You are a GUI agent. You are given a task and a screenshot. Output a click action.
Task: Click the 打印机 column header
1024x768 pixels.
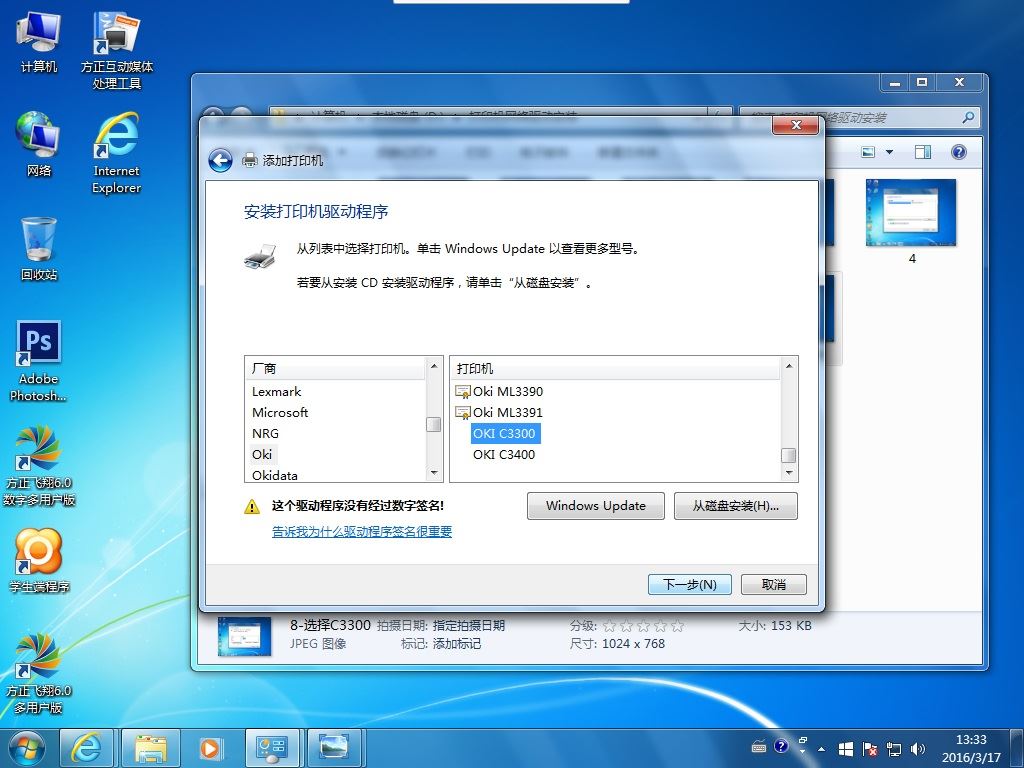(616, 368)
